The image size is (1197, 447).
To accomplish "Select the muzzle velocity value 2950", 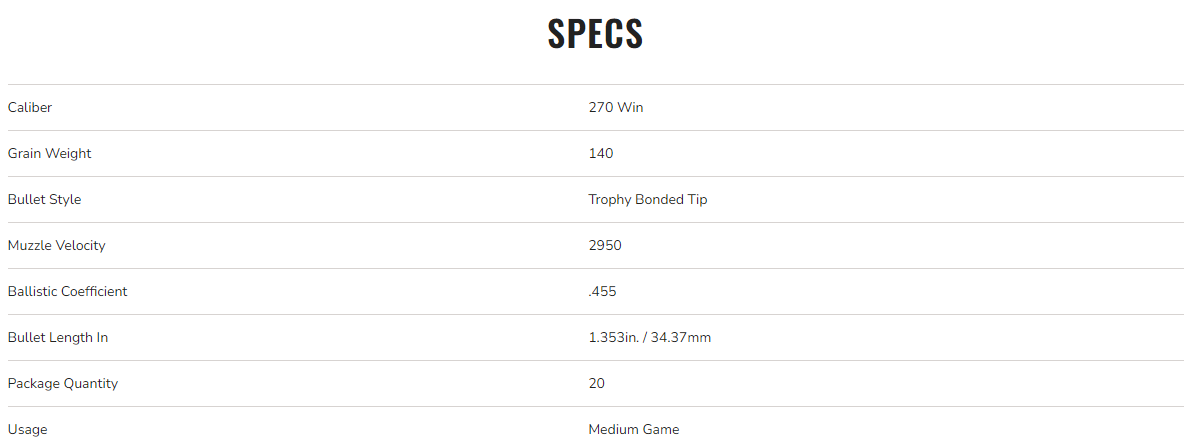I will (x=604, y=245).
